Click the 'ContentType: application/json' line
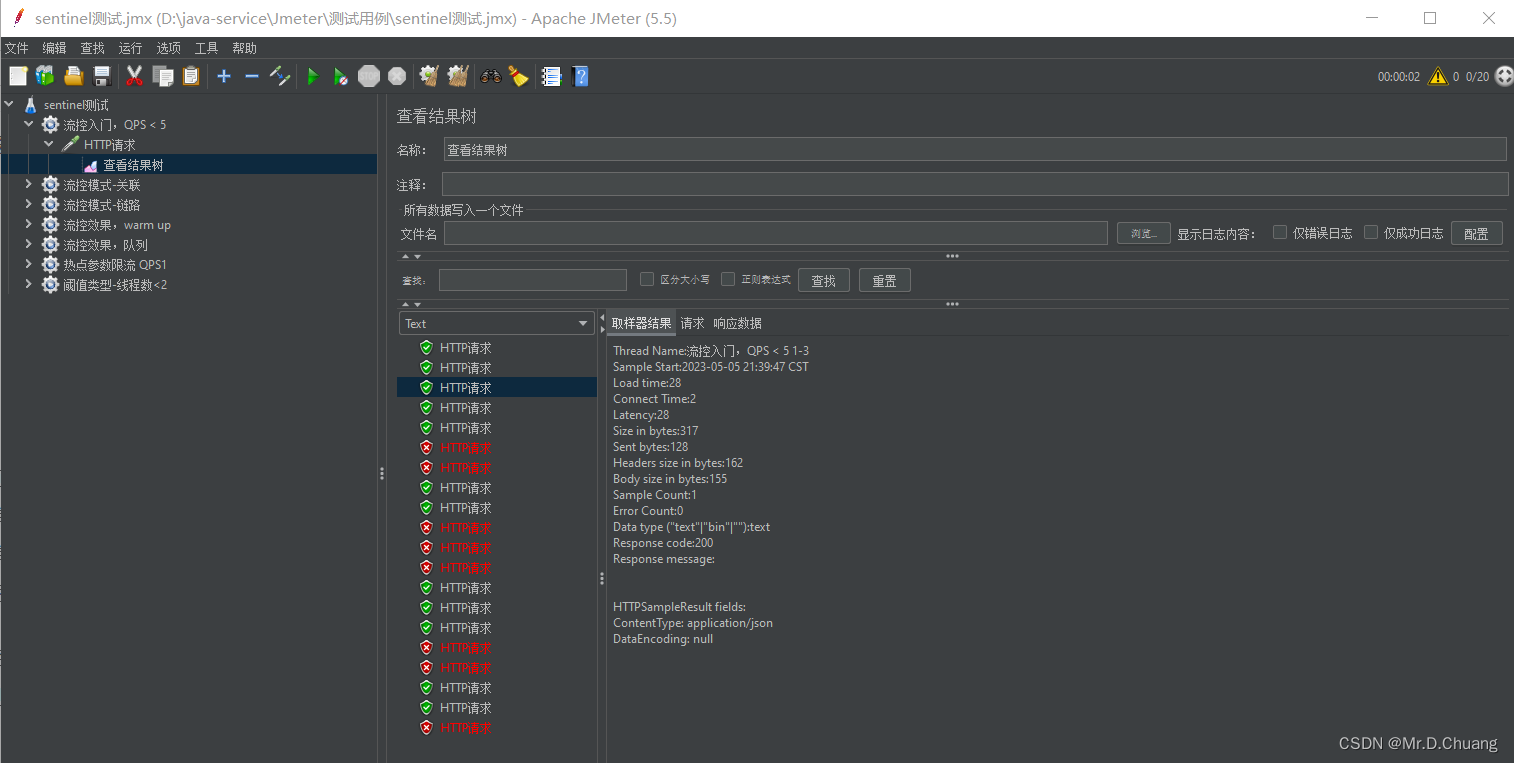 (x=693, y=623)
